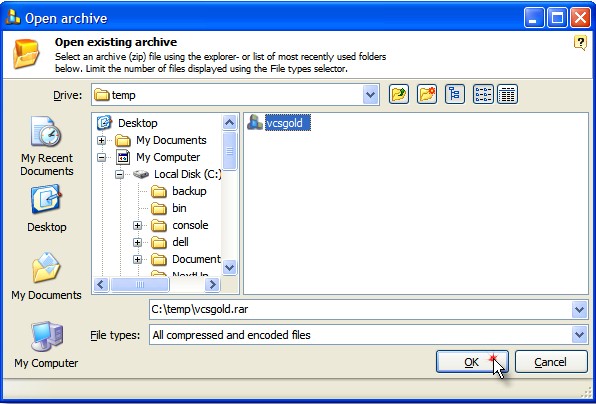Switch to details view icon
Viewport: 596px width, 404px height.
tap(507, 94)
